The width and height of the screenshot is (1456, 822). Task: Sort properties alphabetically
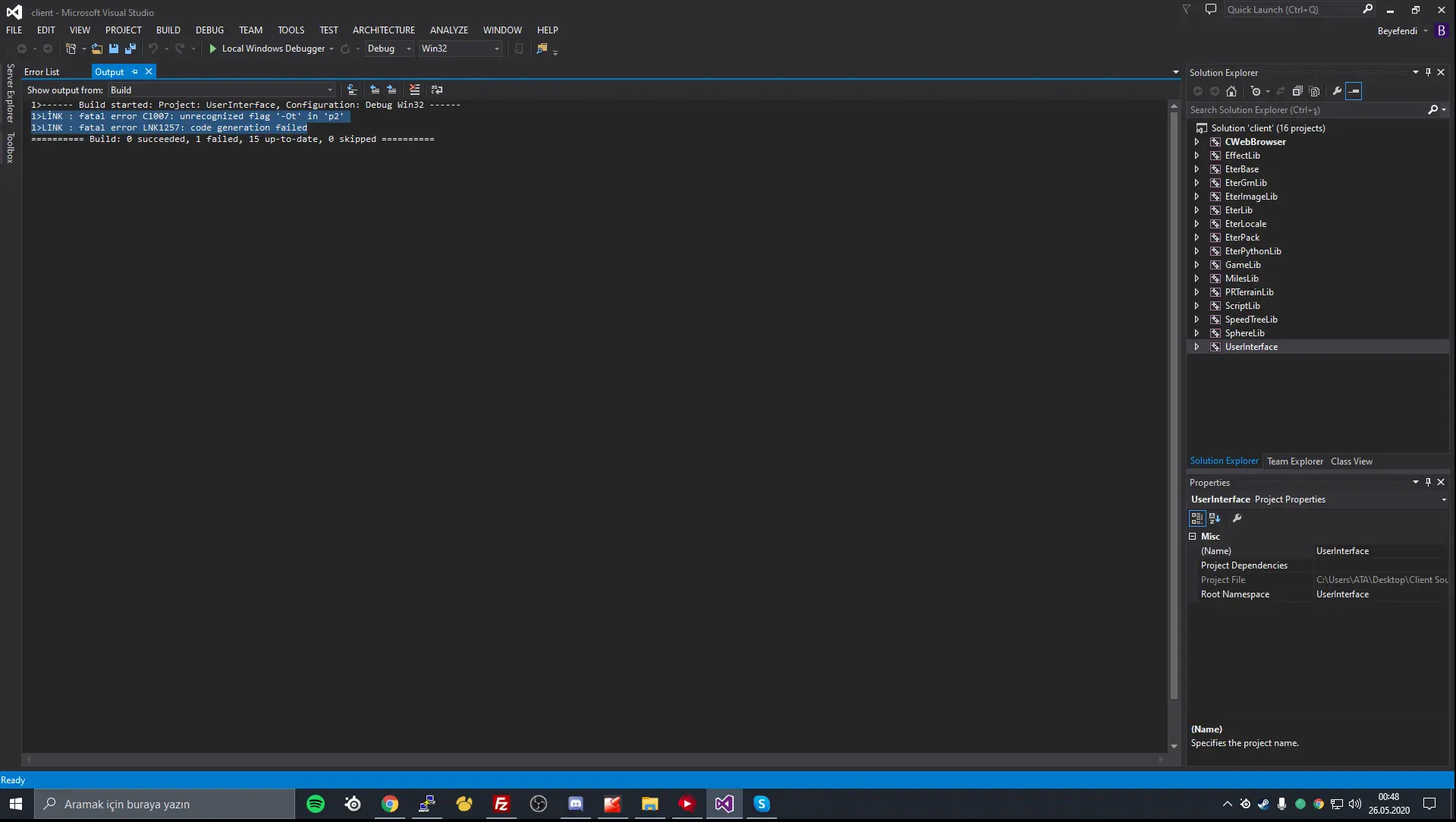coord(1215,518)
